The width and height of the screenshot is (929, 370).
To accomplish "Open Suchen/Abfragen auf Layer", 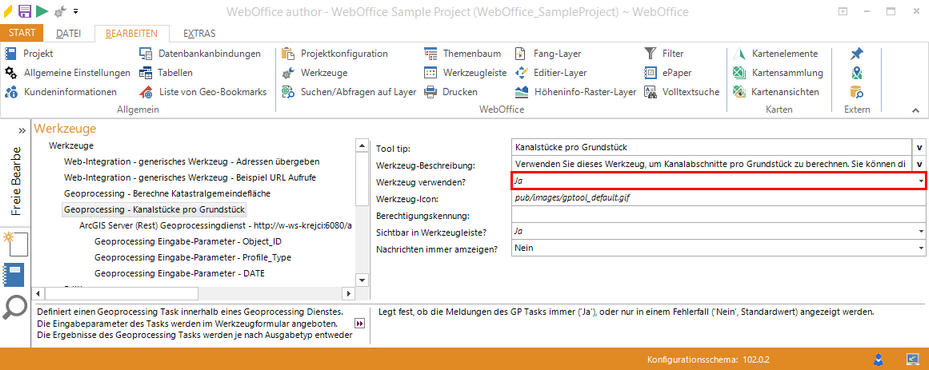I will coord(349,92).
